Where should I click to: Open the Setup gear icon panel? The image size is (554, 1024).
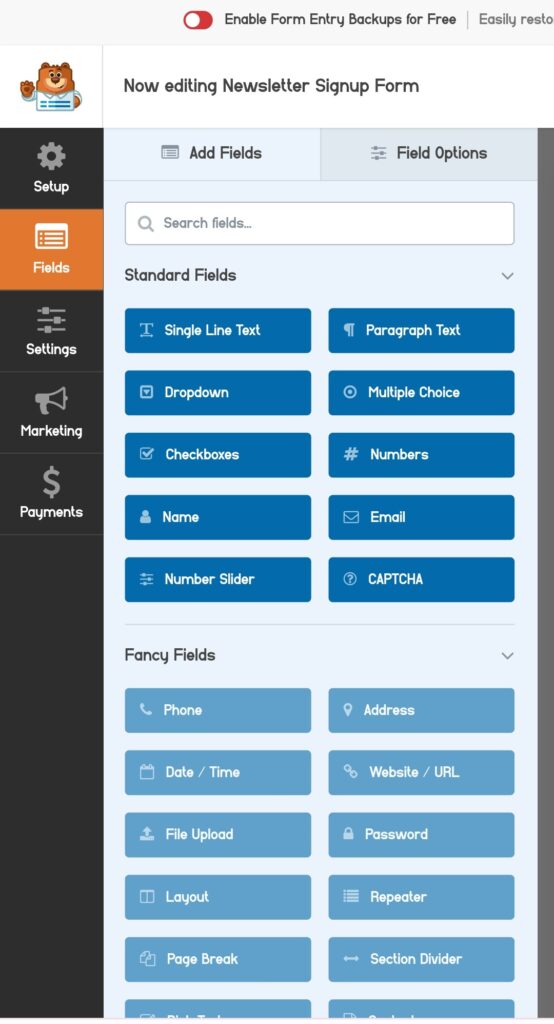point(51,168)
